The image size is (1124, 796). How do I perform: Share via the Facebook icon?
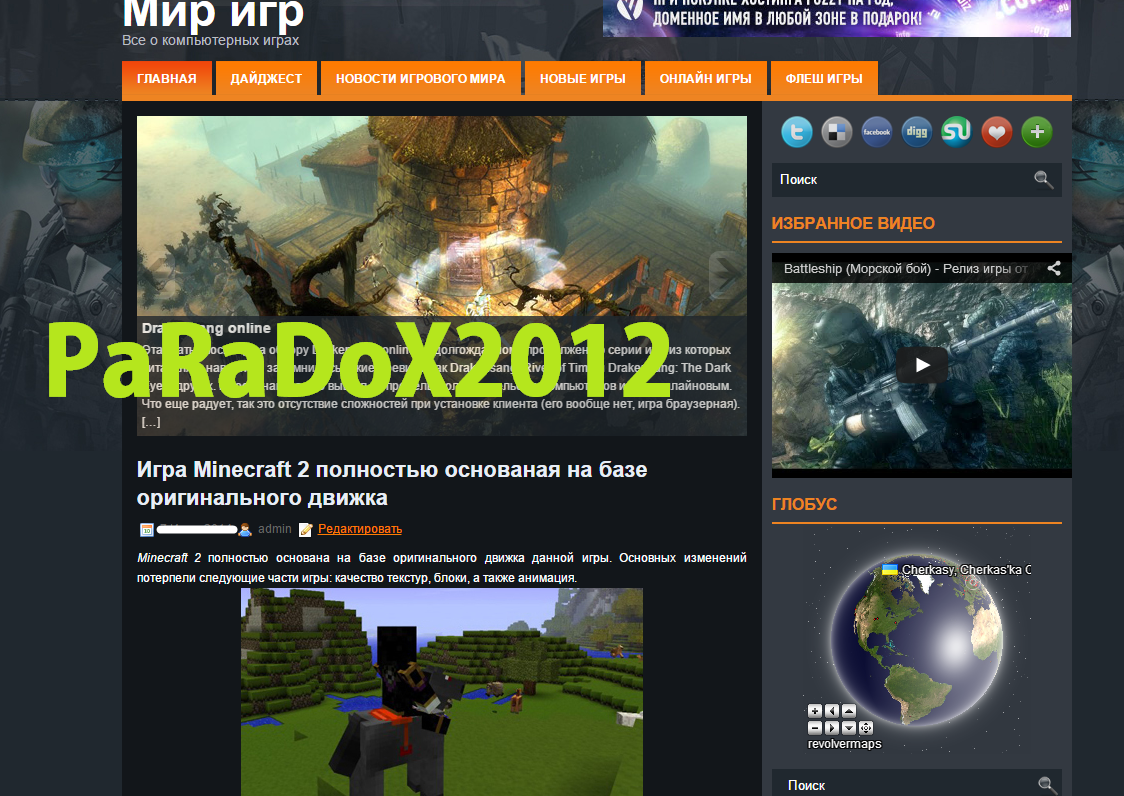877,132
